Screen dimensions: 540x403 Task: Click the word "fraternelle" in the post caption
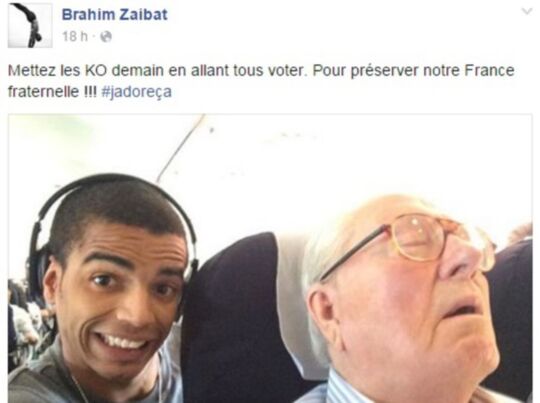click(43, 92)
